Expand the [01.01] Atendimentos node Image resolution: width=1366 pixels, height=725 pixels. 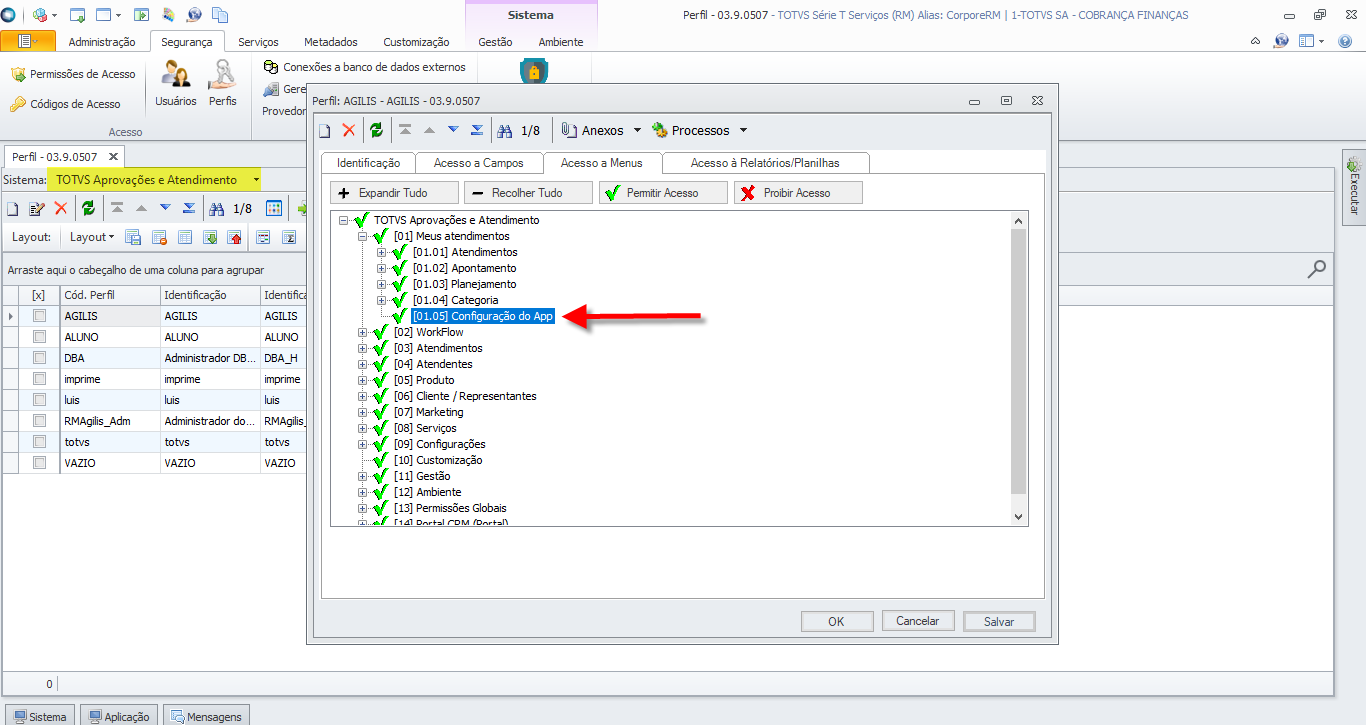pos(382,252)
